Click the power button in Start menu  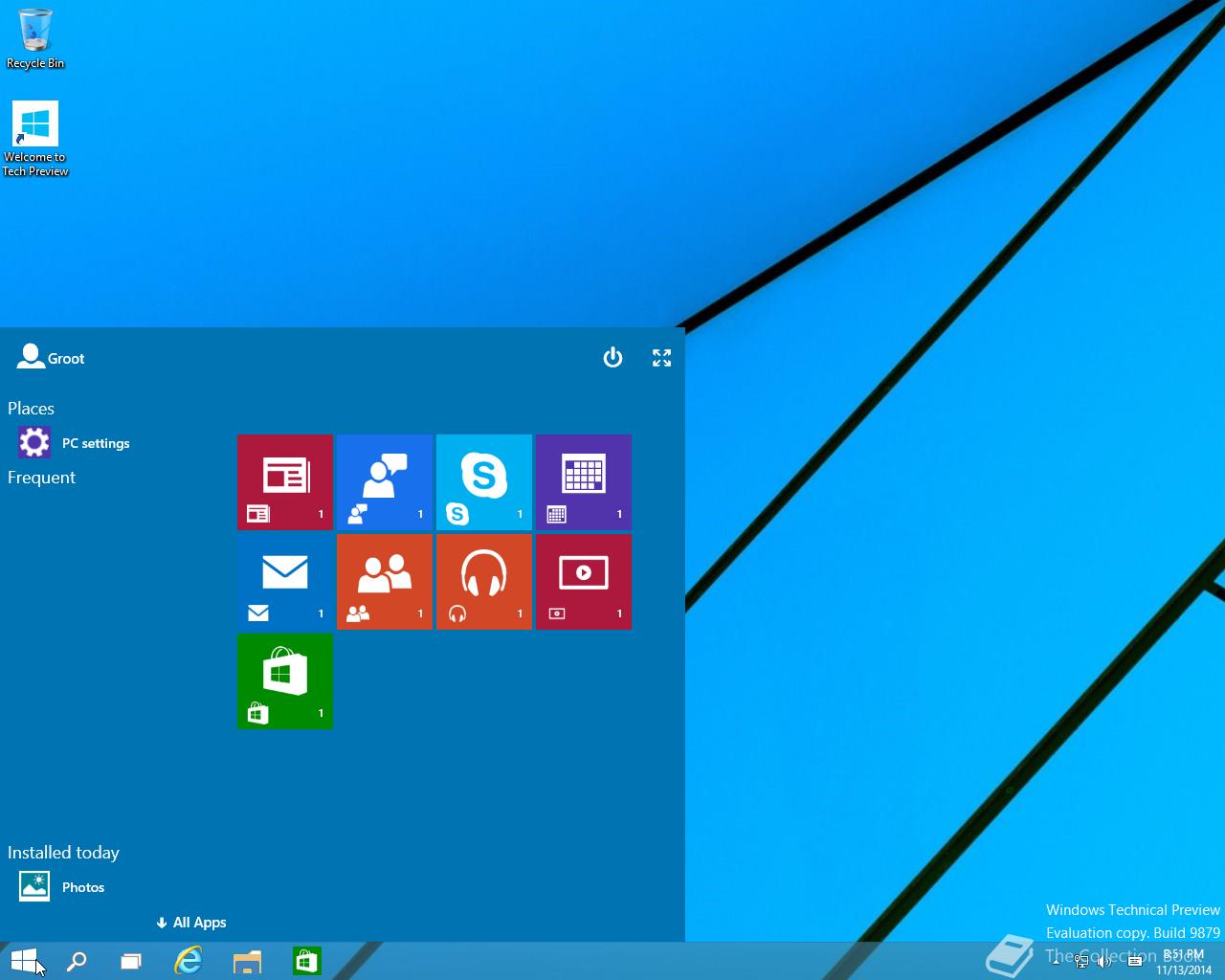click(x=612, y=358)
